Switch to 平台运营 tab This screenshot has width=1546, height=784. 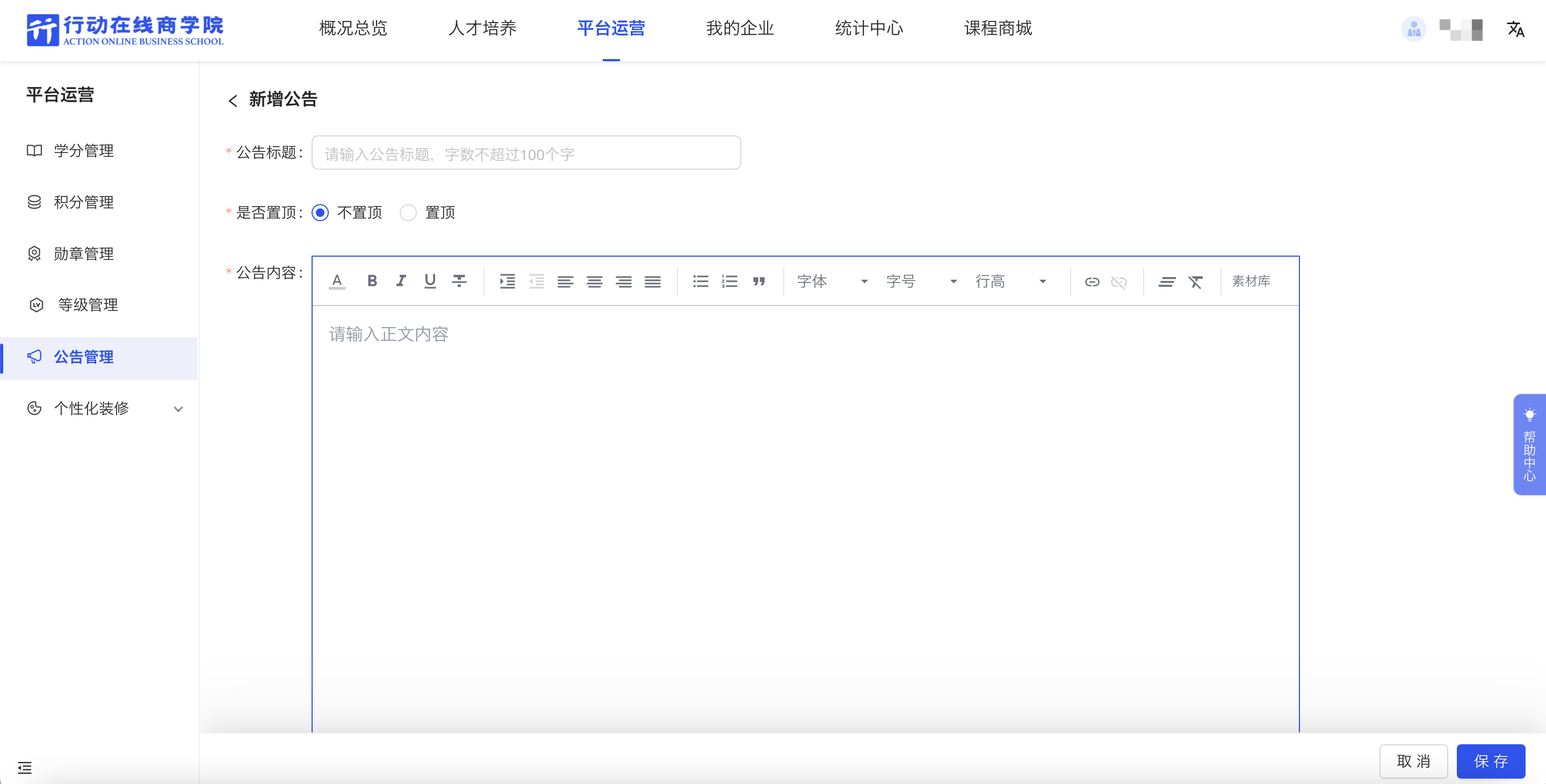[x=611, y=28]
